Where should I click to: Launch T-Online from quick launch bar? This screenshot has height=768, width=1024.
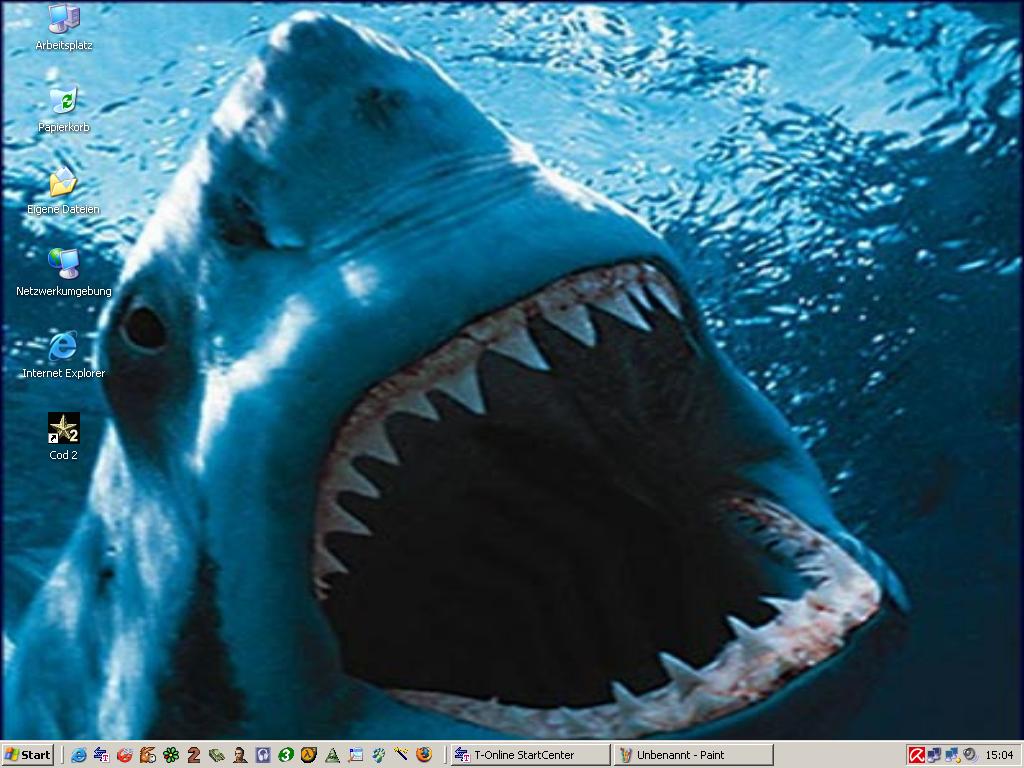point(101,755)
